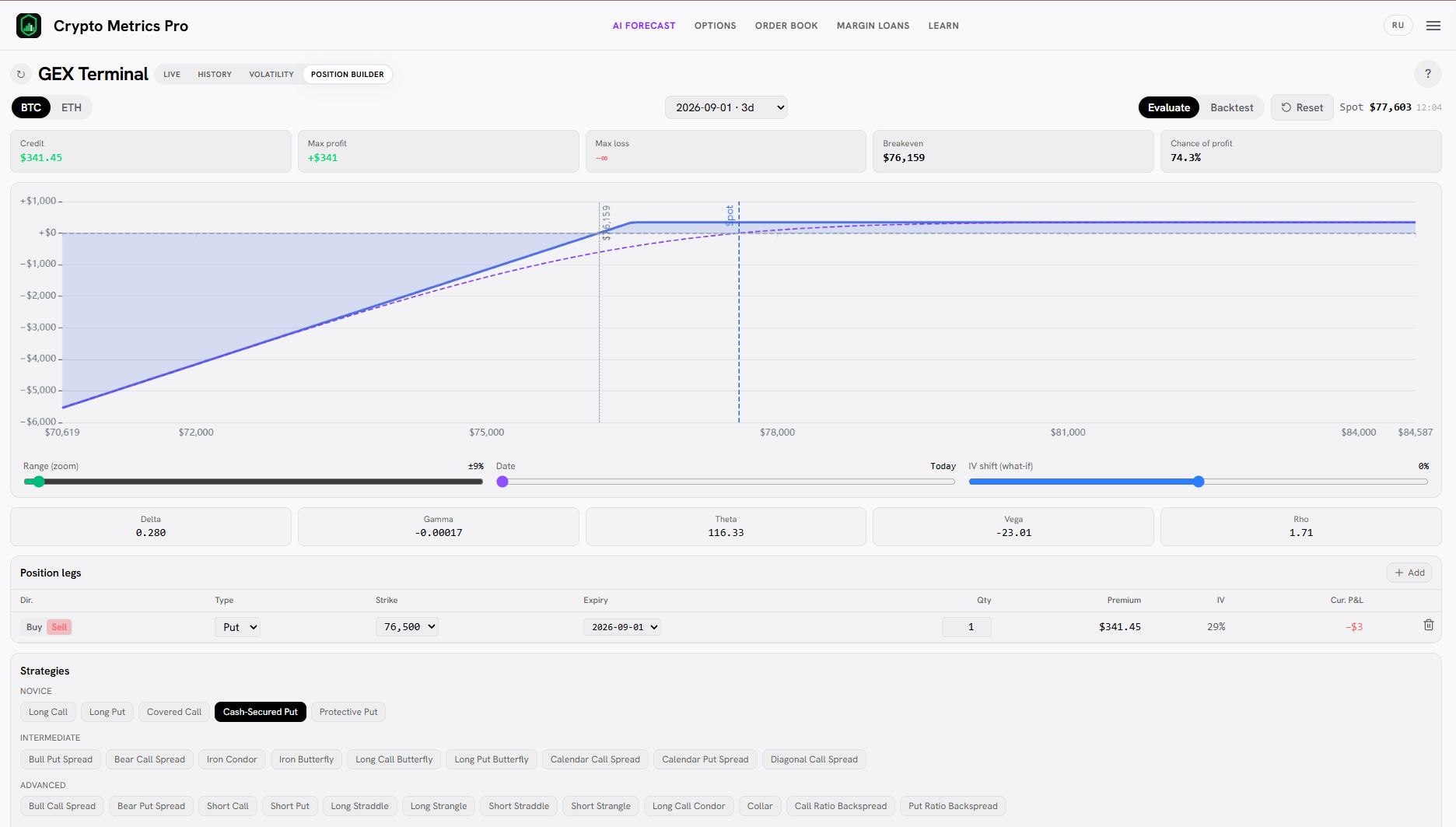Choose the Protective Put strategy
This screenshot has width=1456, height=827.
(348, 712)
